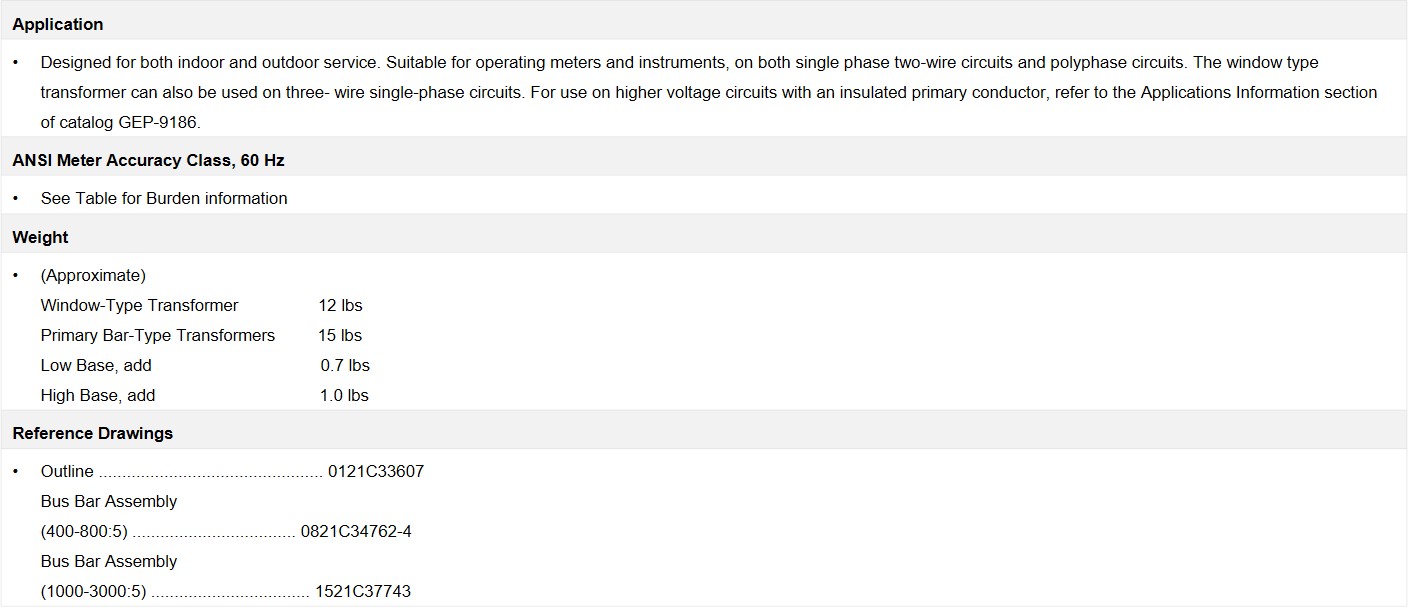Click the (400-800:5) ratio label

click(x=84, y=531)
